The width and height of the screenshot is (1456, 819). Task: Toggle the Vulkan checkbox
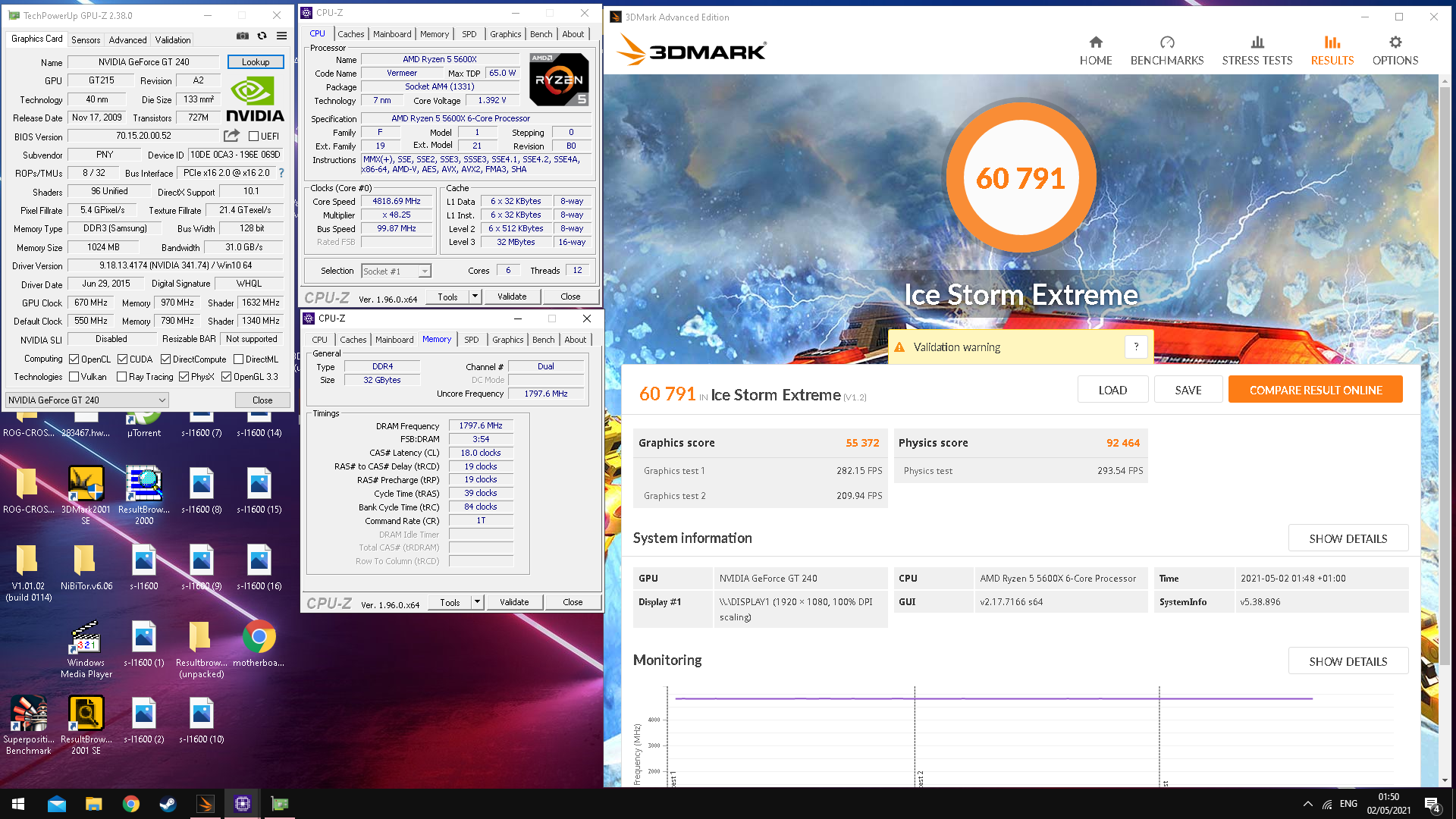74,377
